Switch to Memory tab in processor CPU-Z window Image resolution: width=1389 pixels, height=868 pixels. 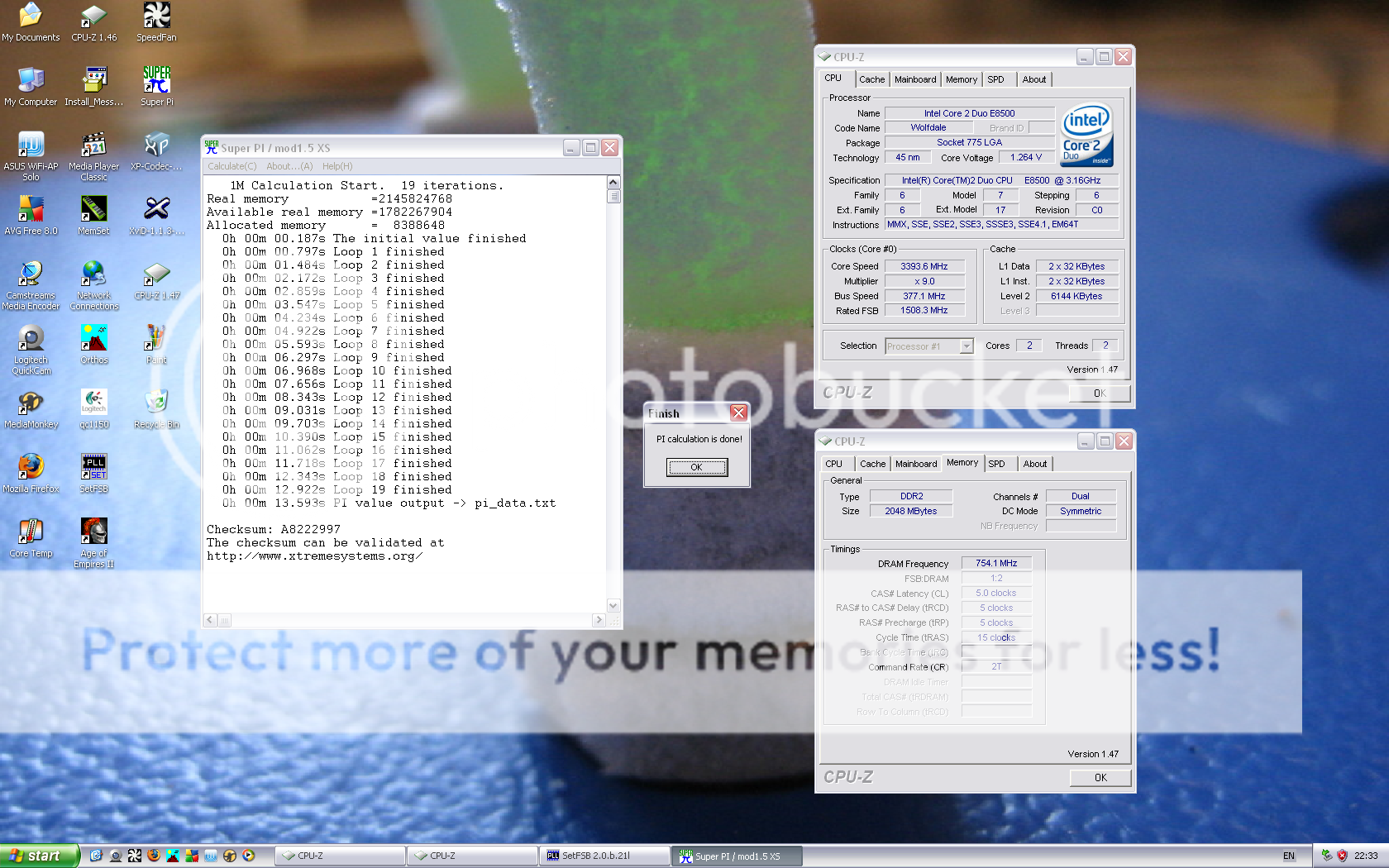point(962,79)
